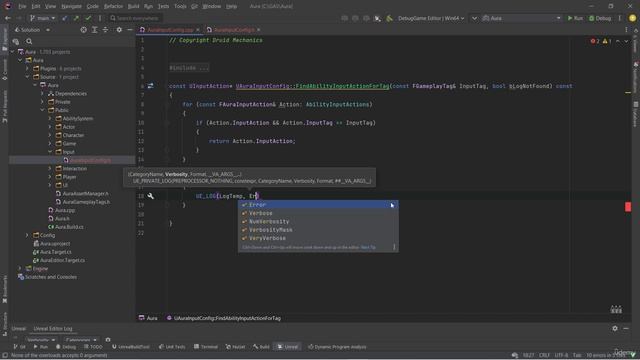Open the DebugGame Editor Win64 configuration dropdown

(431, 18)
